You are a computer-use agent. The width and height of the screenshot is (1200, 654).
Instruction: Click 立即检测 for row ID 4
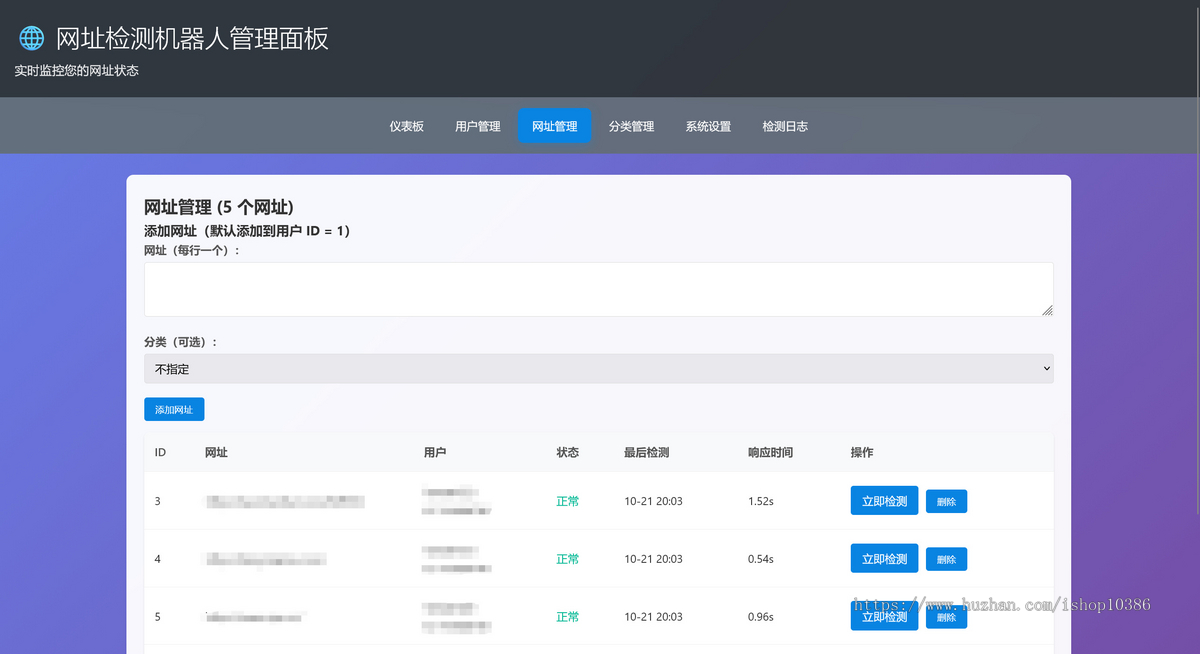point(885,559)
